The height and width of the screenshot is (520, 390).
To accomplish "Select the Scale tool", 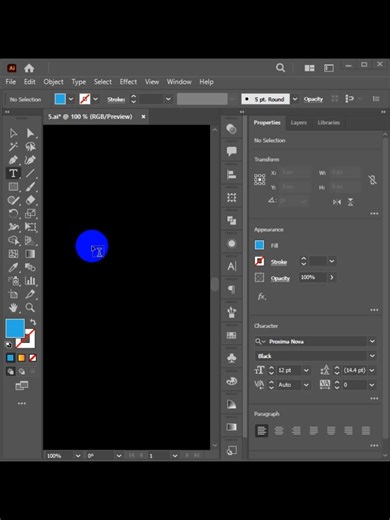I will (x=30, y=213).
